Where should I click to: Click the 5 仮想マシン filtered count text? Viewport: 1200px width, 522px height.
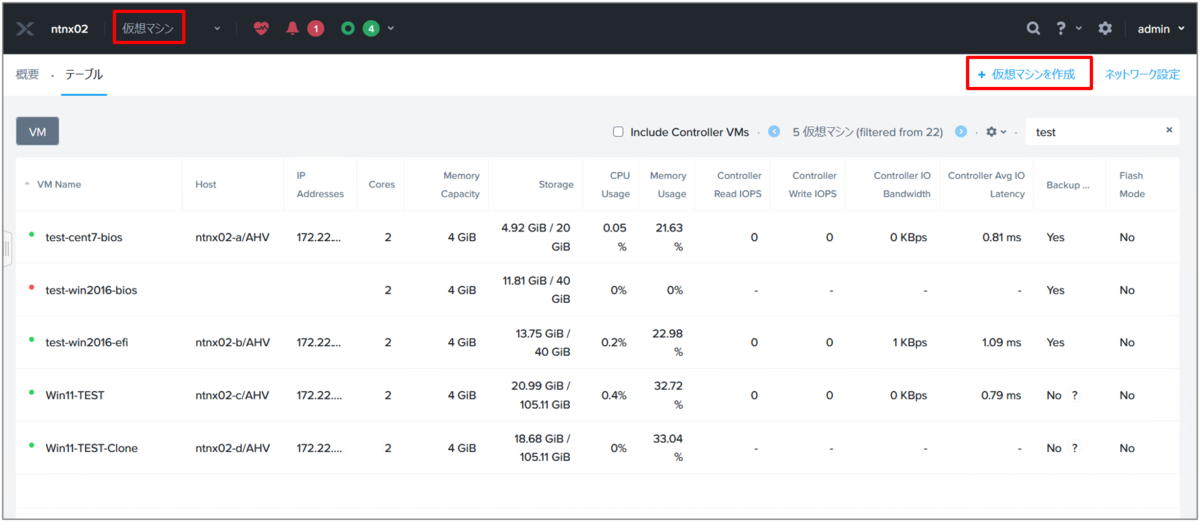coord(868,132)
